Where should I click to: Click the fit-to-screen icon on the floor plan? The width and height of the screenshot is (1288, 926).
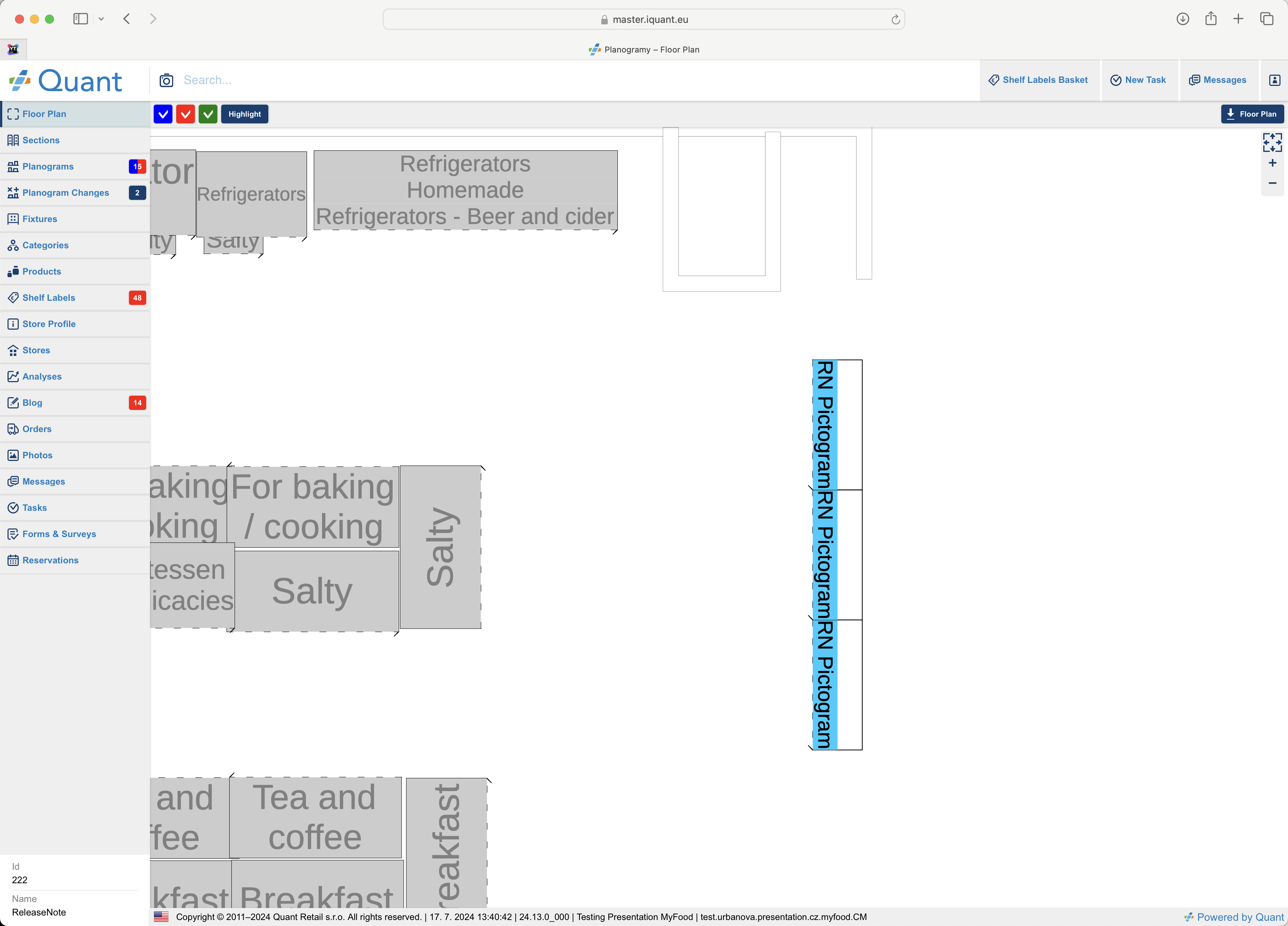pos(1272,143)
